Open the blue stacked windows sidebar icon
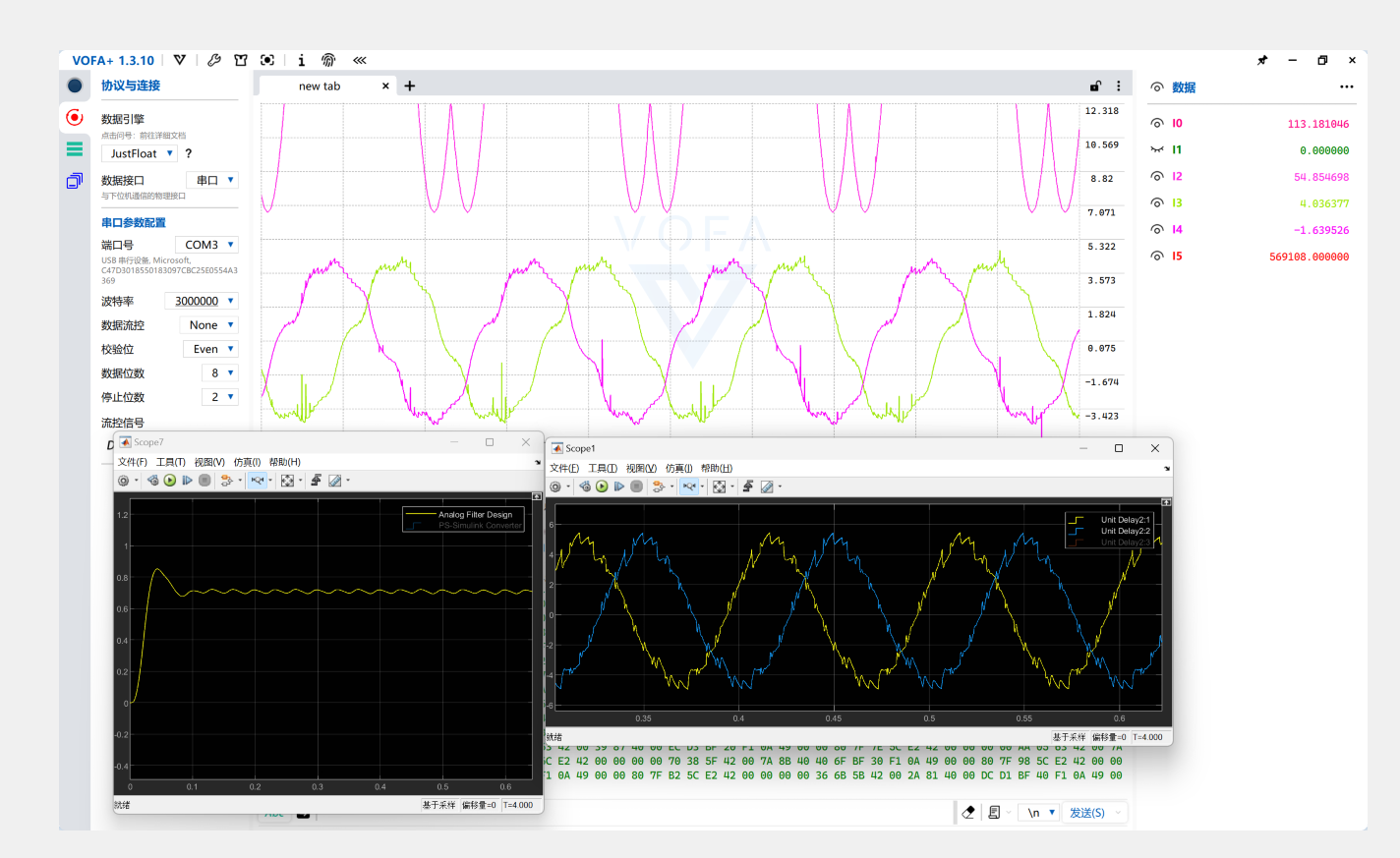Image resolution: width=1400 pixels, height=858 pixels. (x=75, y=181)
